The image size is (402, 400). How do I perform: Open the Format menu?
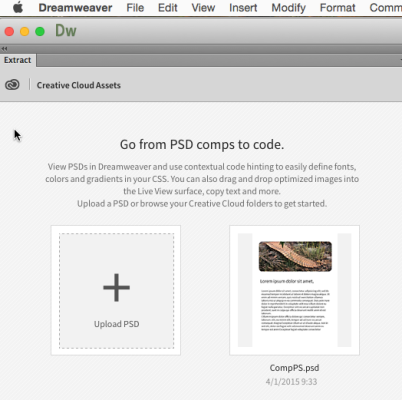[337, 8]
